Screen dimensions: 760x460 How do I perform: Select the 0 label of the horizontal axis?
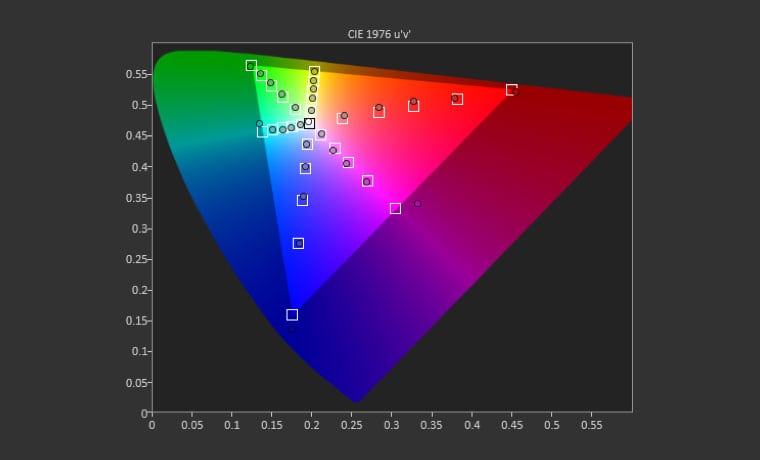point(152,425)
